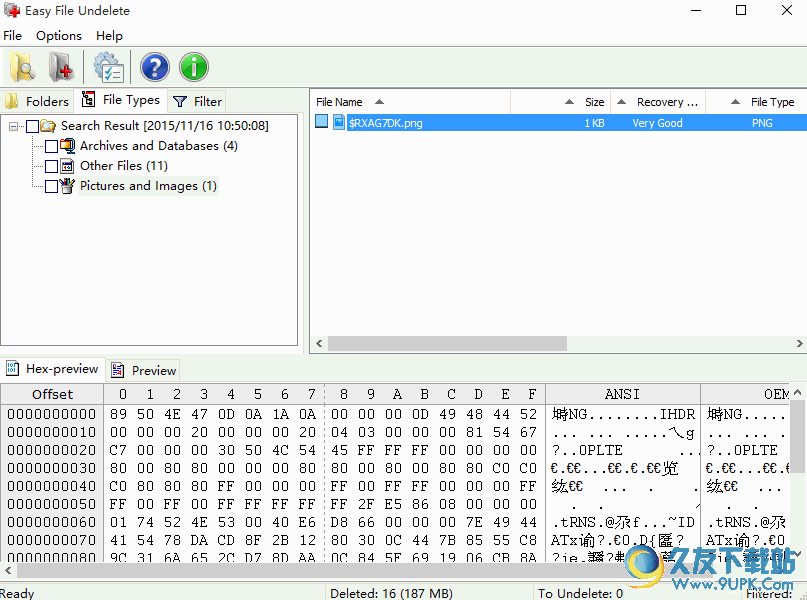Screen dimensions: 807x600
Task: Click the Archives and Databases category icon
Action: point(67,146)
